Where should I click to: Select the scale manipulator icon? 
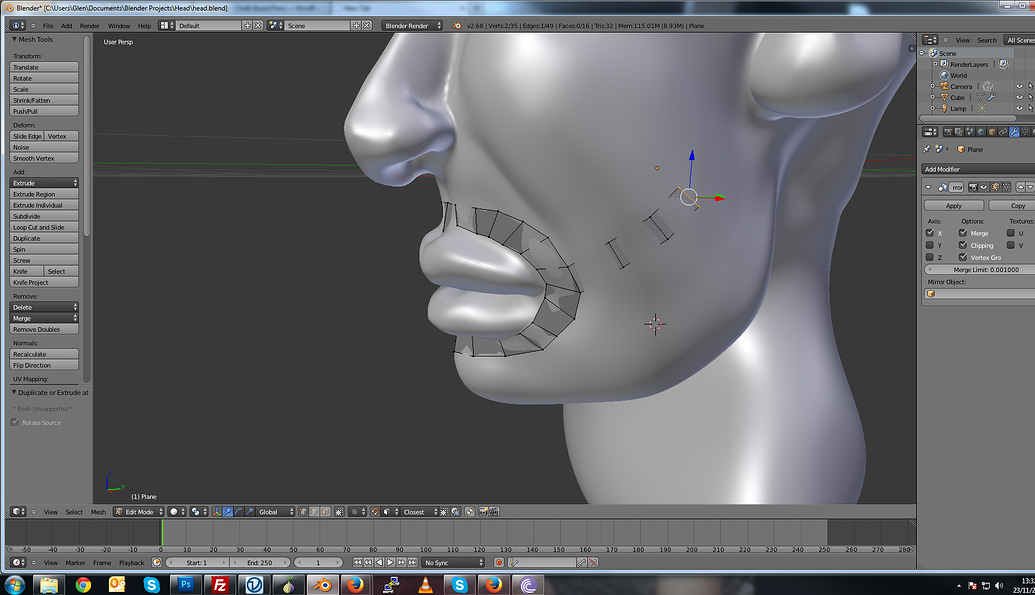[x=250, y=512]
